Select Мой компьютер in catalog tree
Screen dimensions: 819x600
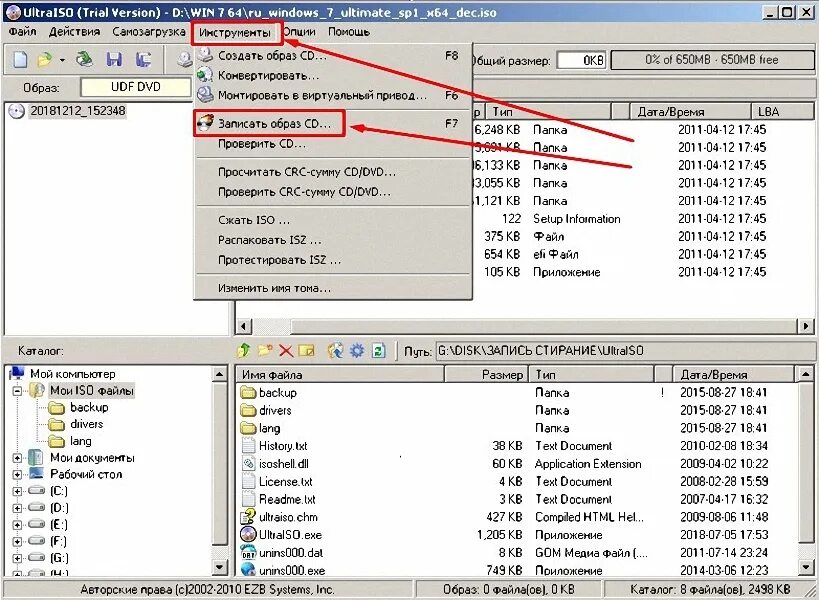tap(73, 374)
